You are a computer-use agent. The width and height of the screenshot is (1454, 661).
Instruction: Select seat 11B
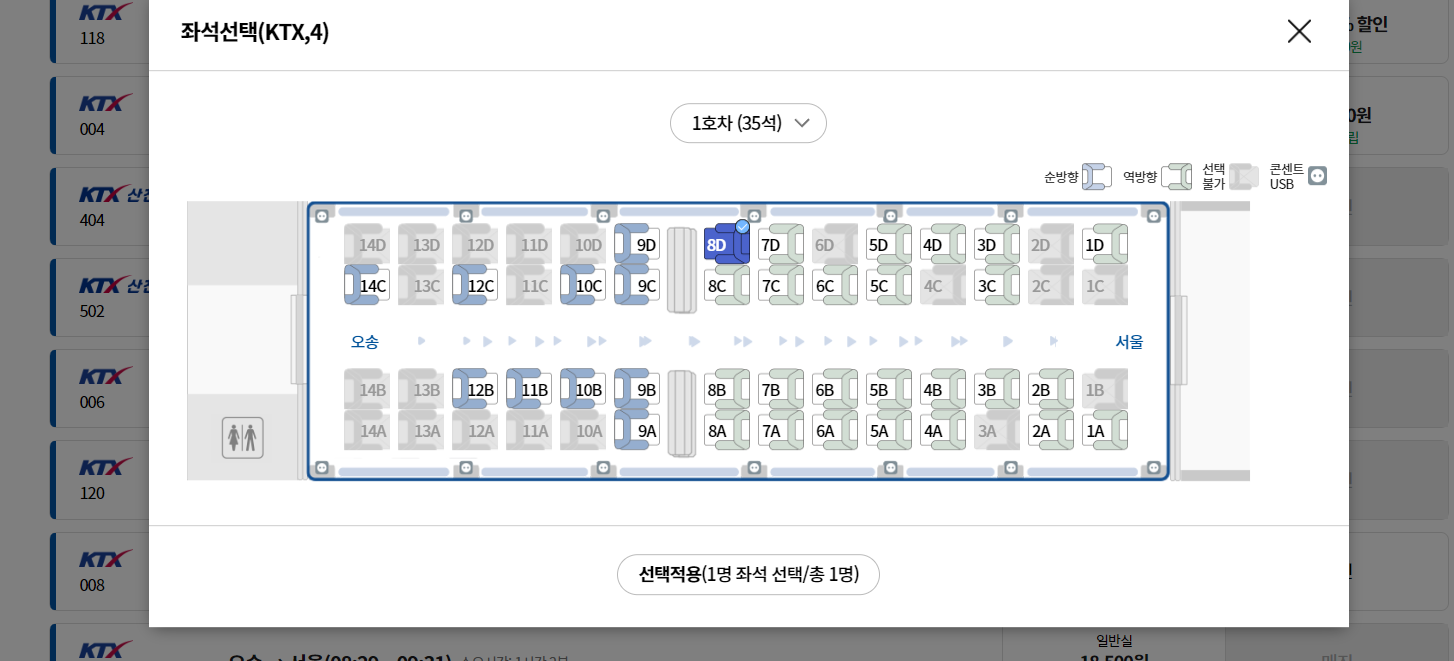529,390
